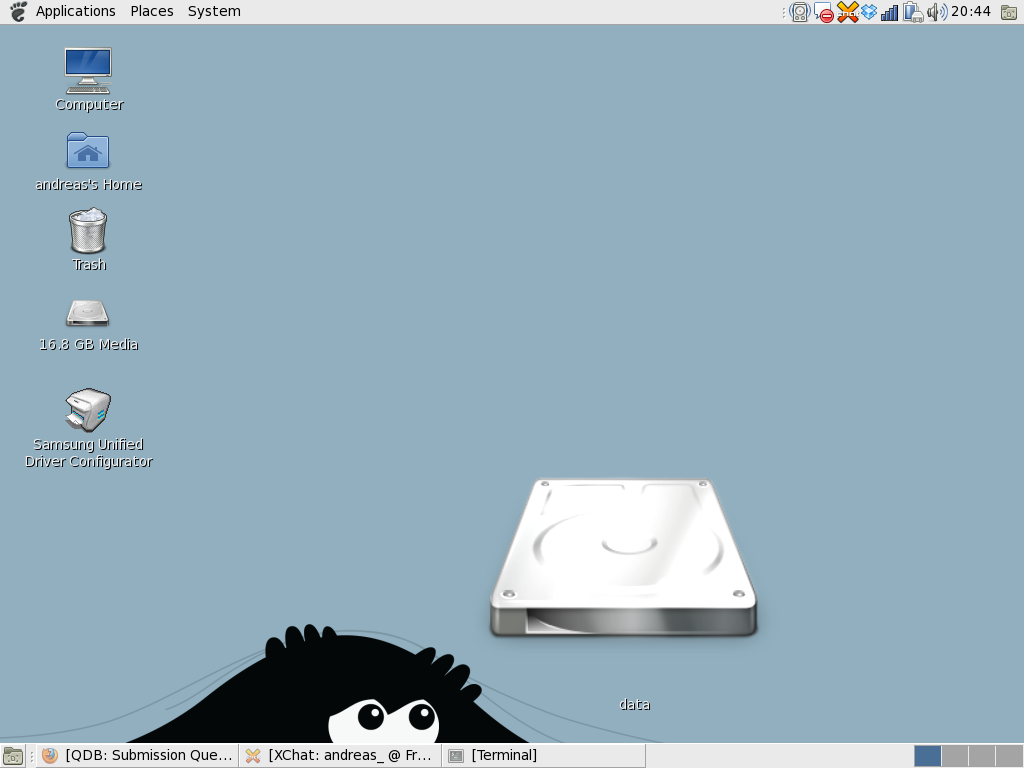Open andreas's Home folder icon
Screen dimensions: 1024x768
point(88,152)
